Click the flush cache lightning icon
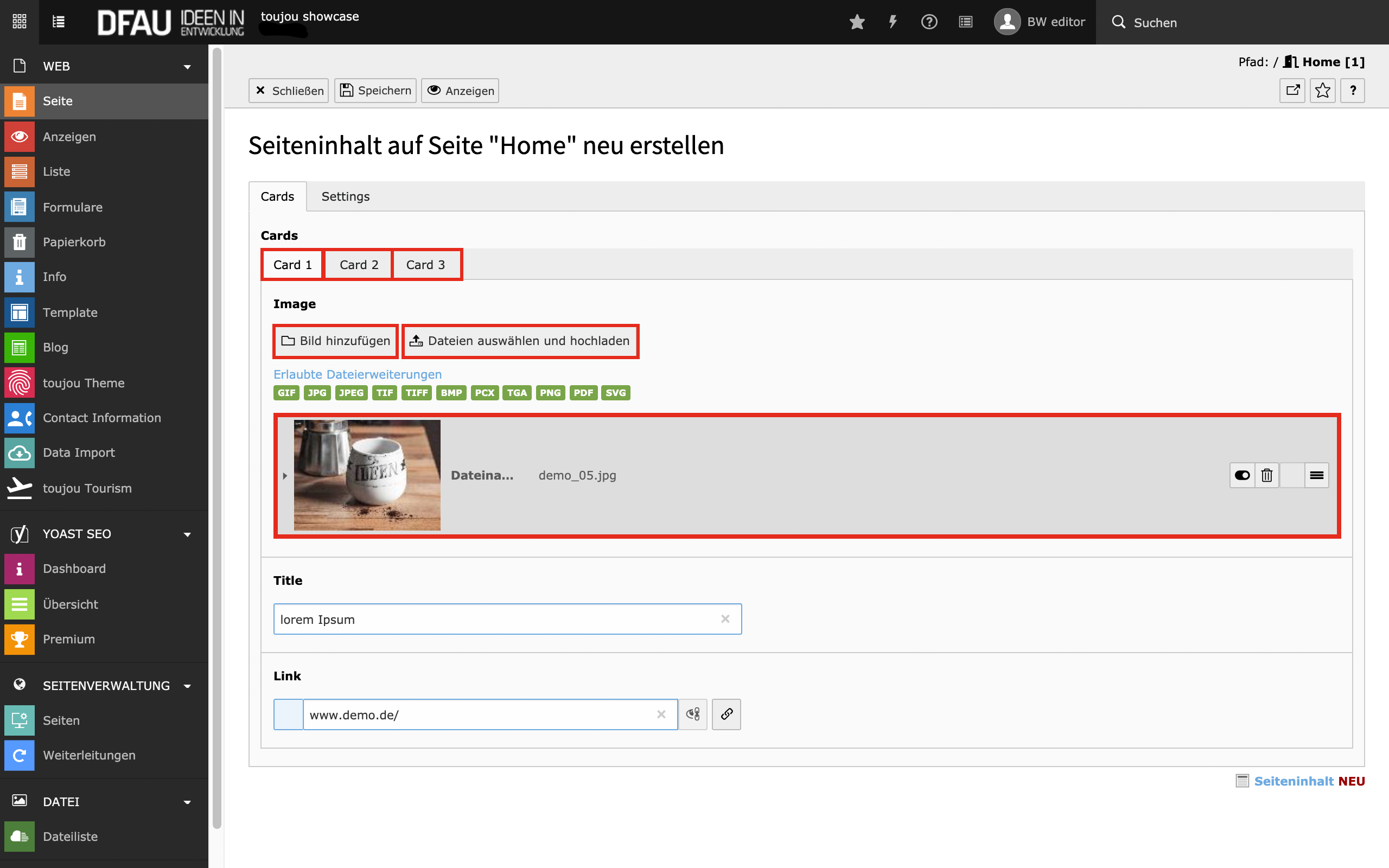Image resolution: width=1389 pixels, height=868 pixels. pyautogui.click(x=893, y=22)
